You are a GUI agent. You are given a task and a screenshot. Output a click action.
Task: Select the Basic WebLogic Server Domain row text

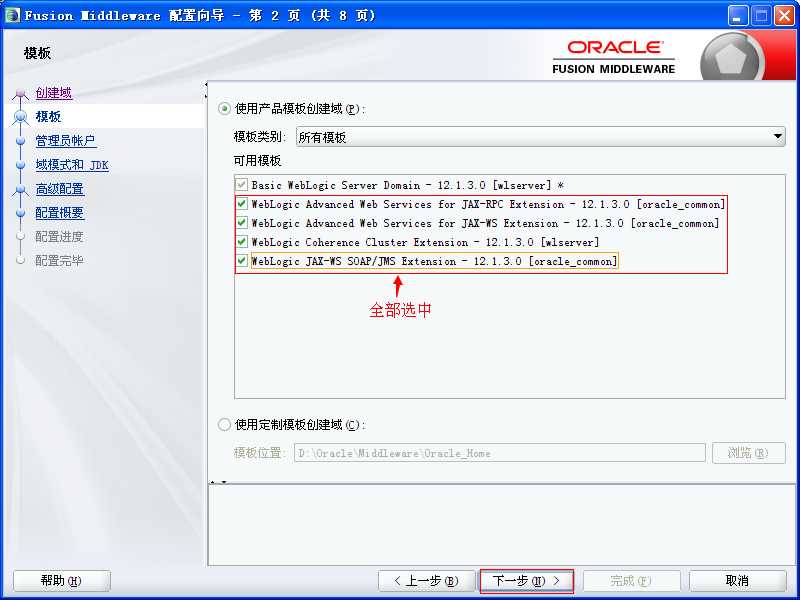[x=407, y=185]
